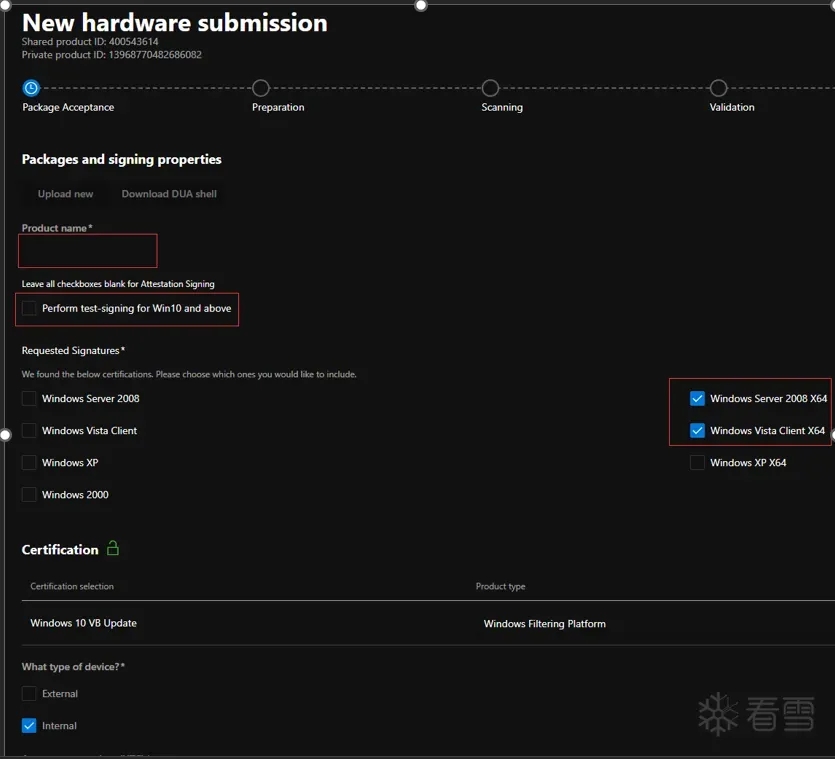Uncheck the Internal device type
835x759 pixels.
(30, 725)
